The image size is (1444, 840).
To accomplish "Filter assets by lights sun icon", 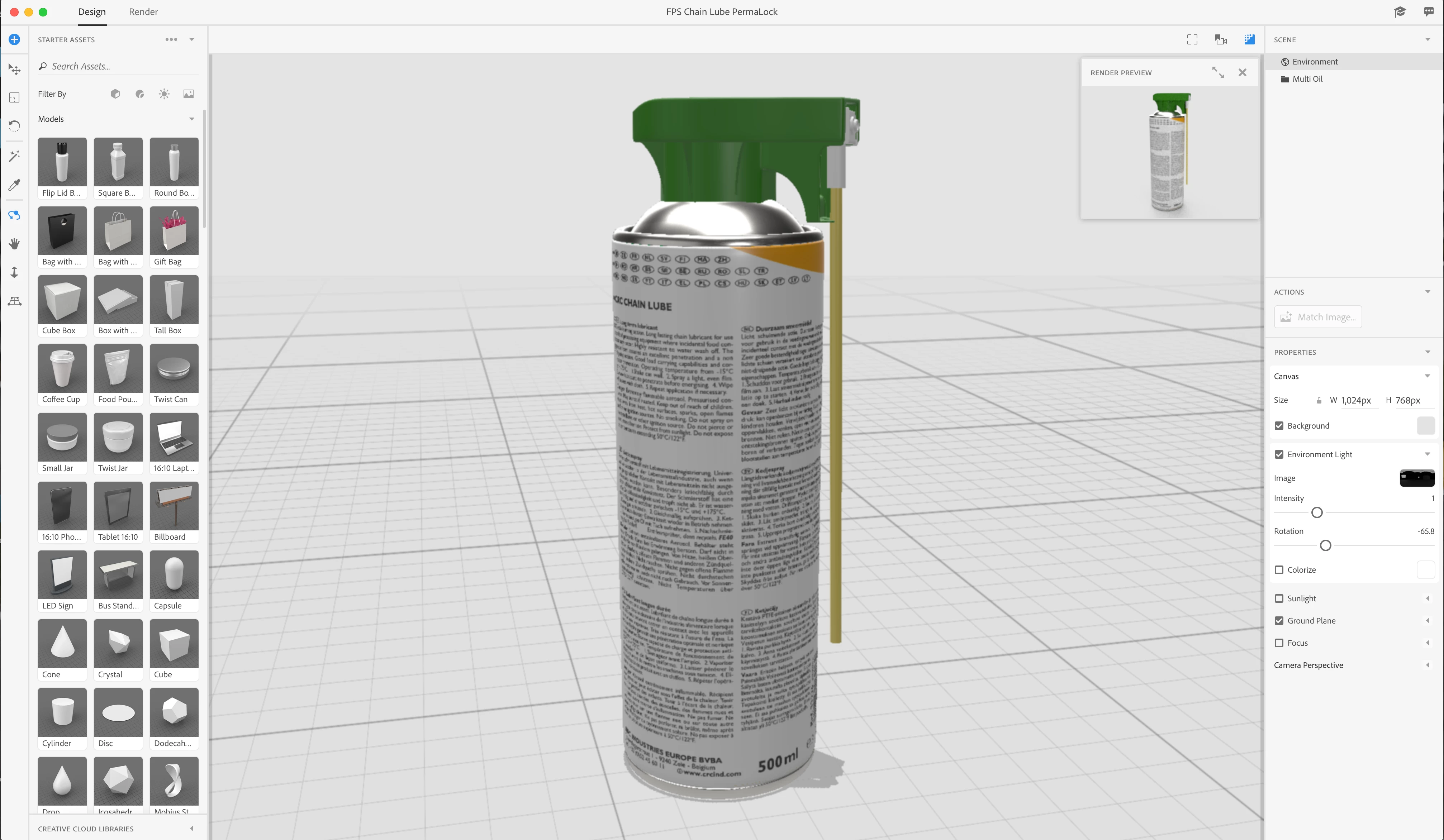I will (x=164, y=94).
